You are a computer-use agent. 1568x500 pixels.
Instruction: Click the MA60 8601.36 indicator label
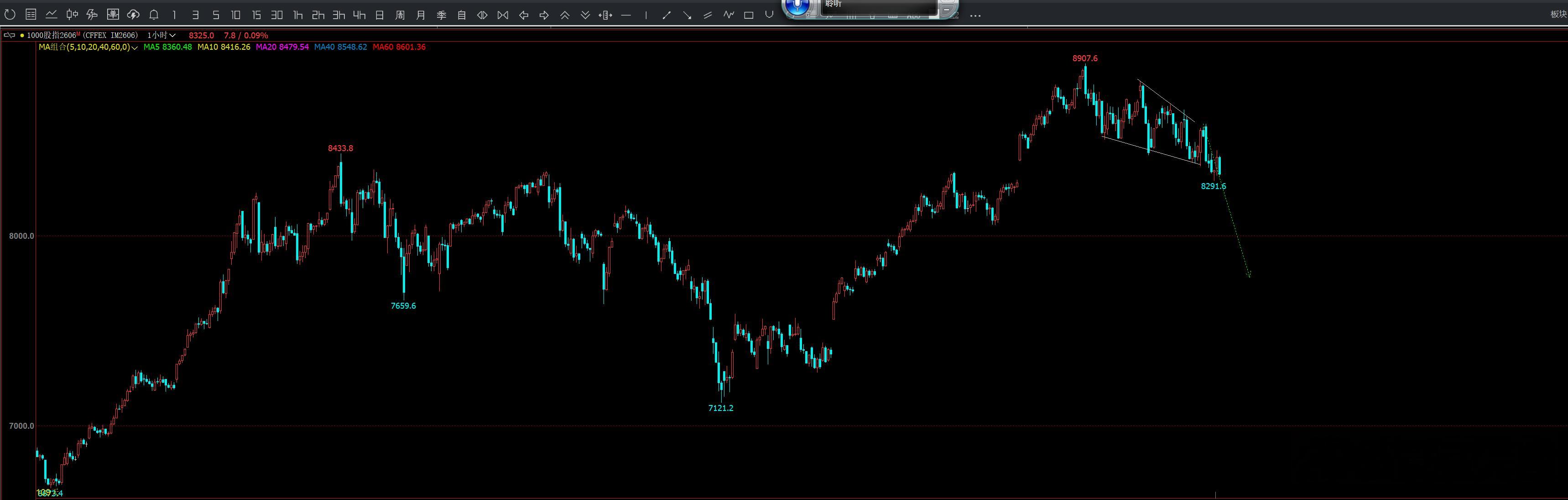pos(399,47)
